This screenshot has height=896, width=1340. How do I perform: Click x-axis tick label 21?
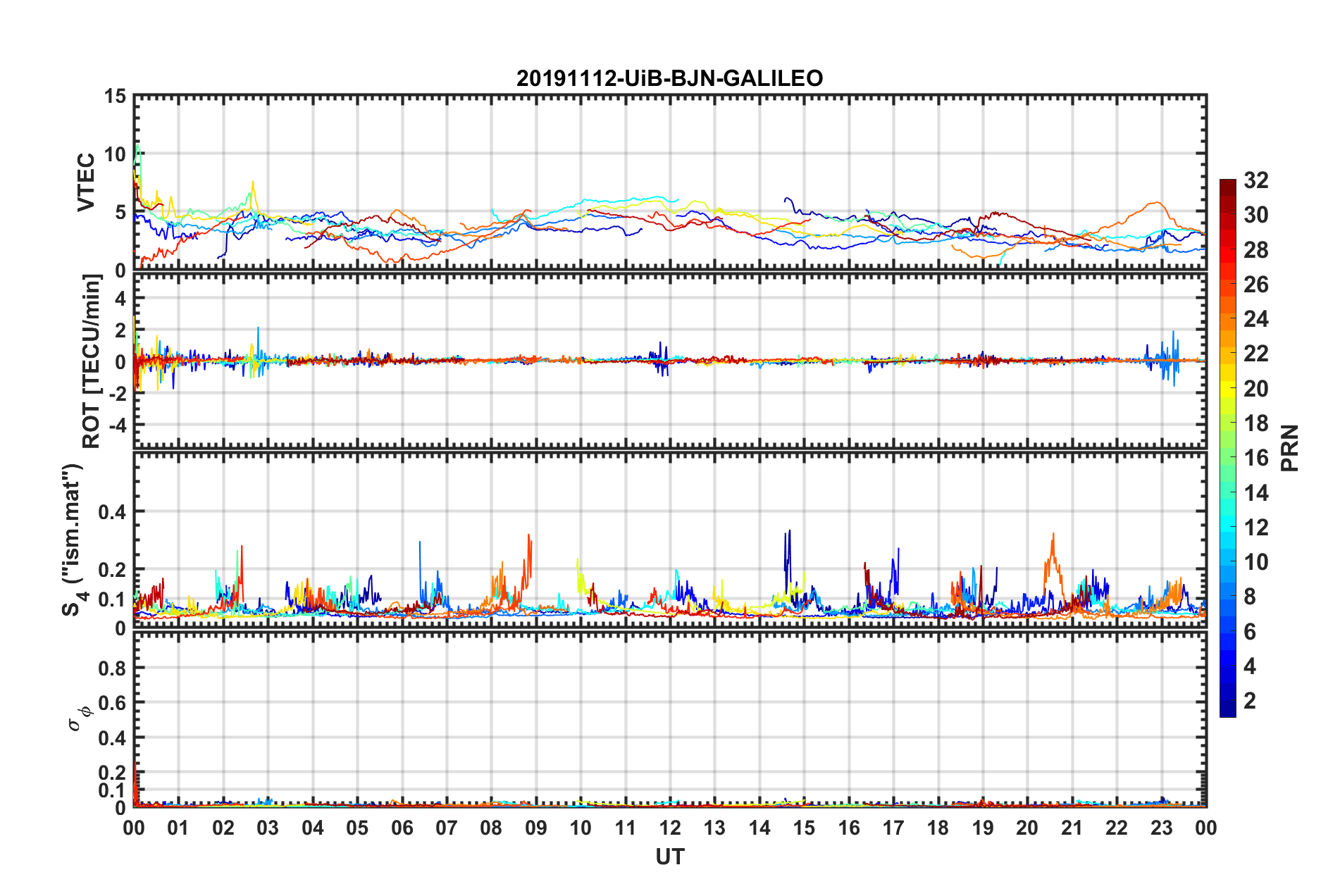coord(1072,828)
